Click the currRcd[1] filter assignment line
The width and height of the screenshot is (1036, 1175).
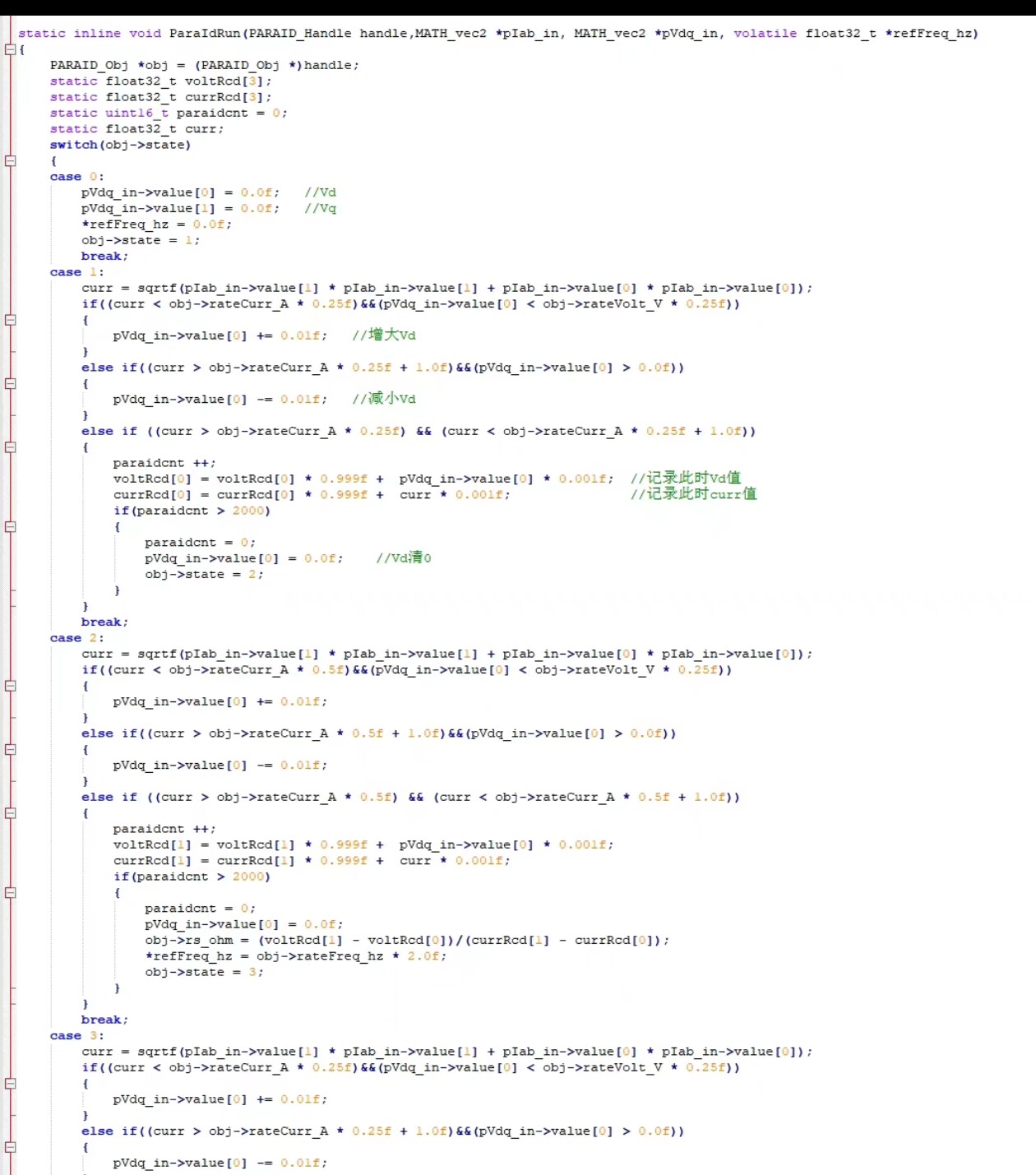point(312,861)
